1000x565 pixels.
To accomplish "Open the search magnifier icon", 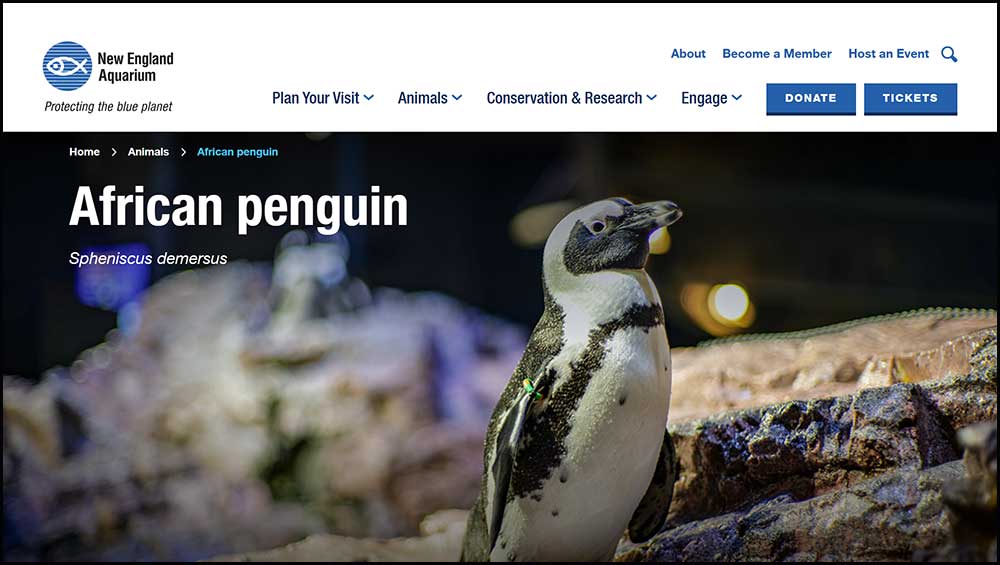I will (949, 54).
